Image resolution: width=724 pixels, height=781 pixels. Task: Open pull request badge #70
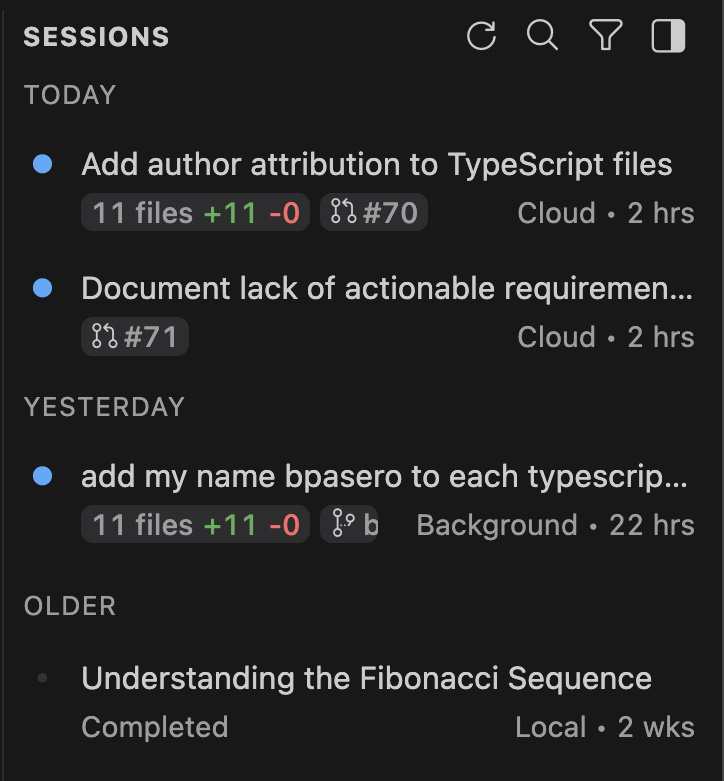coord(373,213)
